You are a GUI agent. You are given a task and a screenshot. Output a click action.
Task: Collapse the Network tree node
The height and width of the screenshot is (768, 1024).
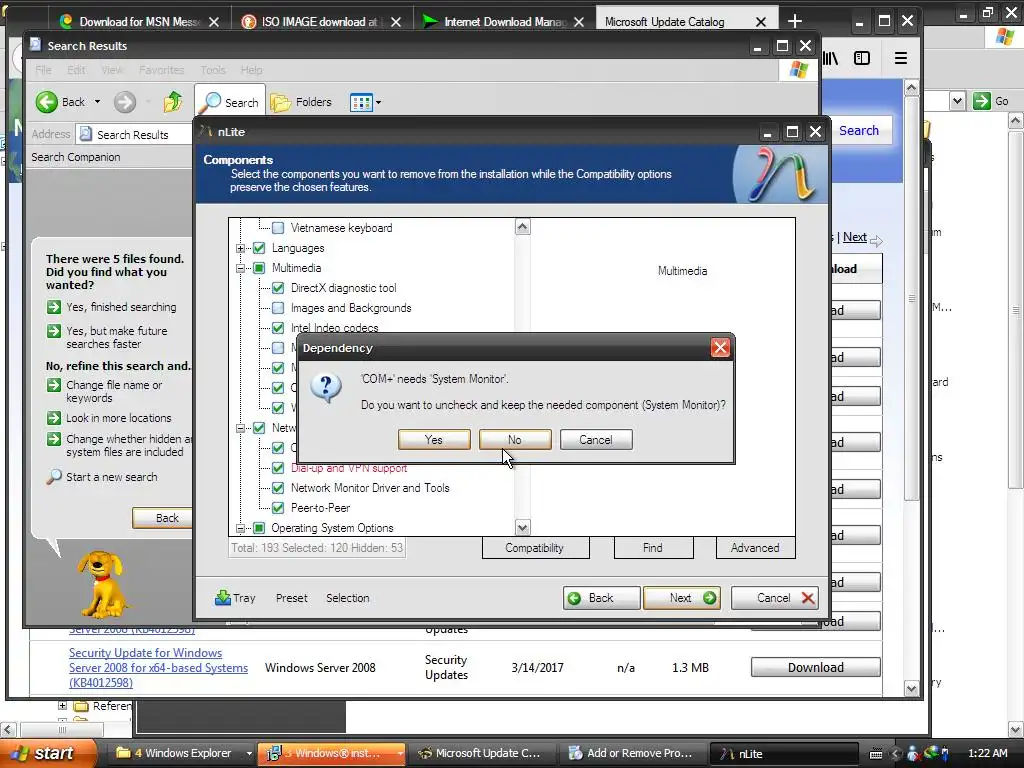[x=240, y=428]
